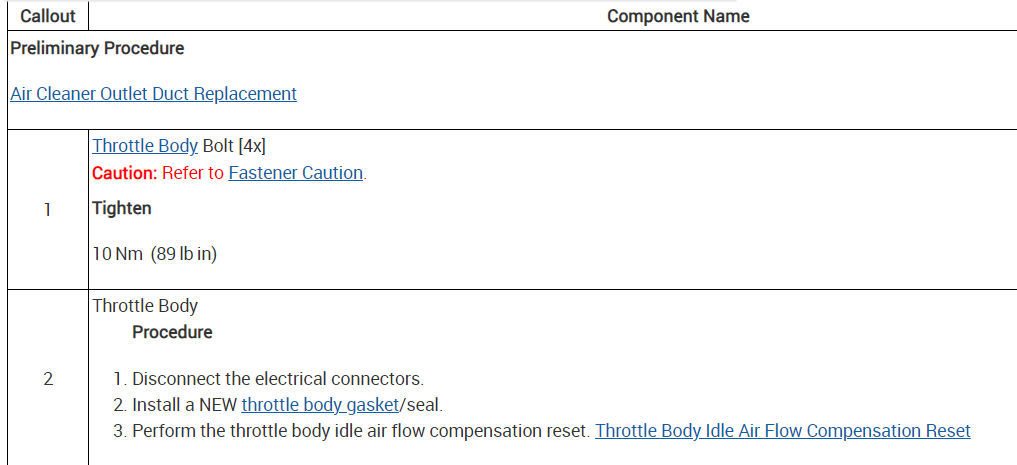Click the callout number 1 cell
1017x465 pixels.
pos(47,210)
